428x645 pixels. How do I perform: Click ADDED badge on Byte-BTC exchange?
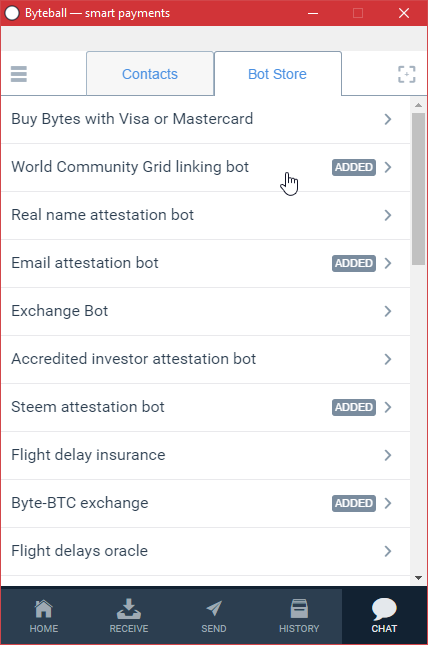(354, 503)
